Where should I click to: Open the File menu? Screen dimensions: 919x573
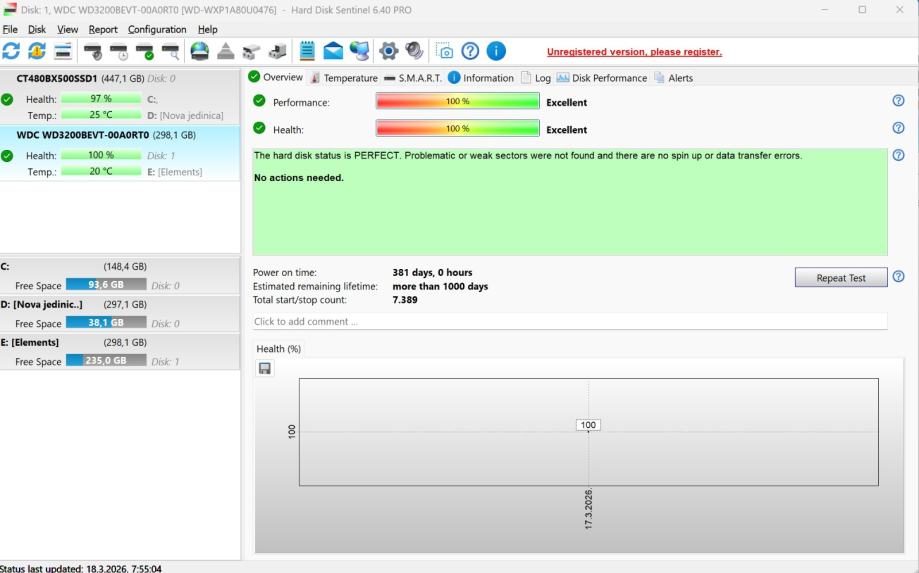10,29
